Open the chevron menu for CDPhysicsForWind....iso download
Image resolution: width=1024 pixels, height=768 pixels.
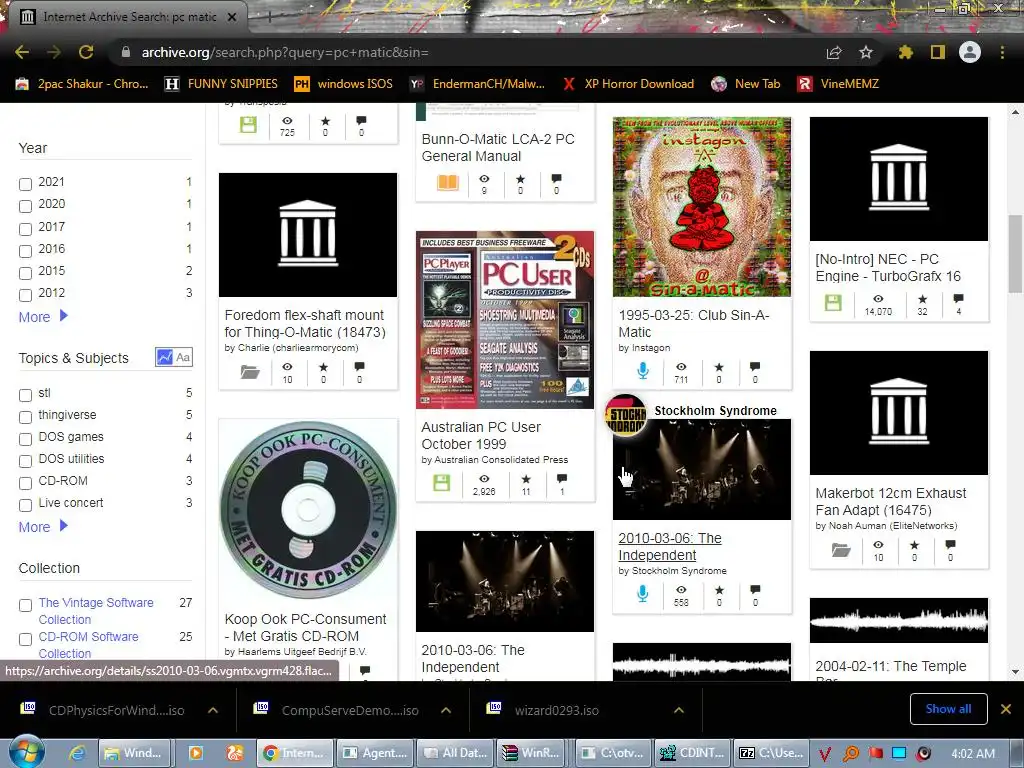click(213, 710)
